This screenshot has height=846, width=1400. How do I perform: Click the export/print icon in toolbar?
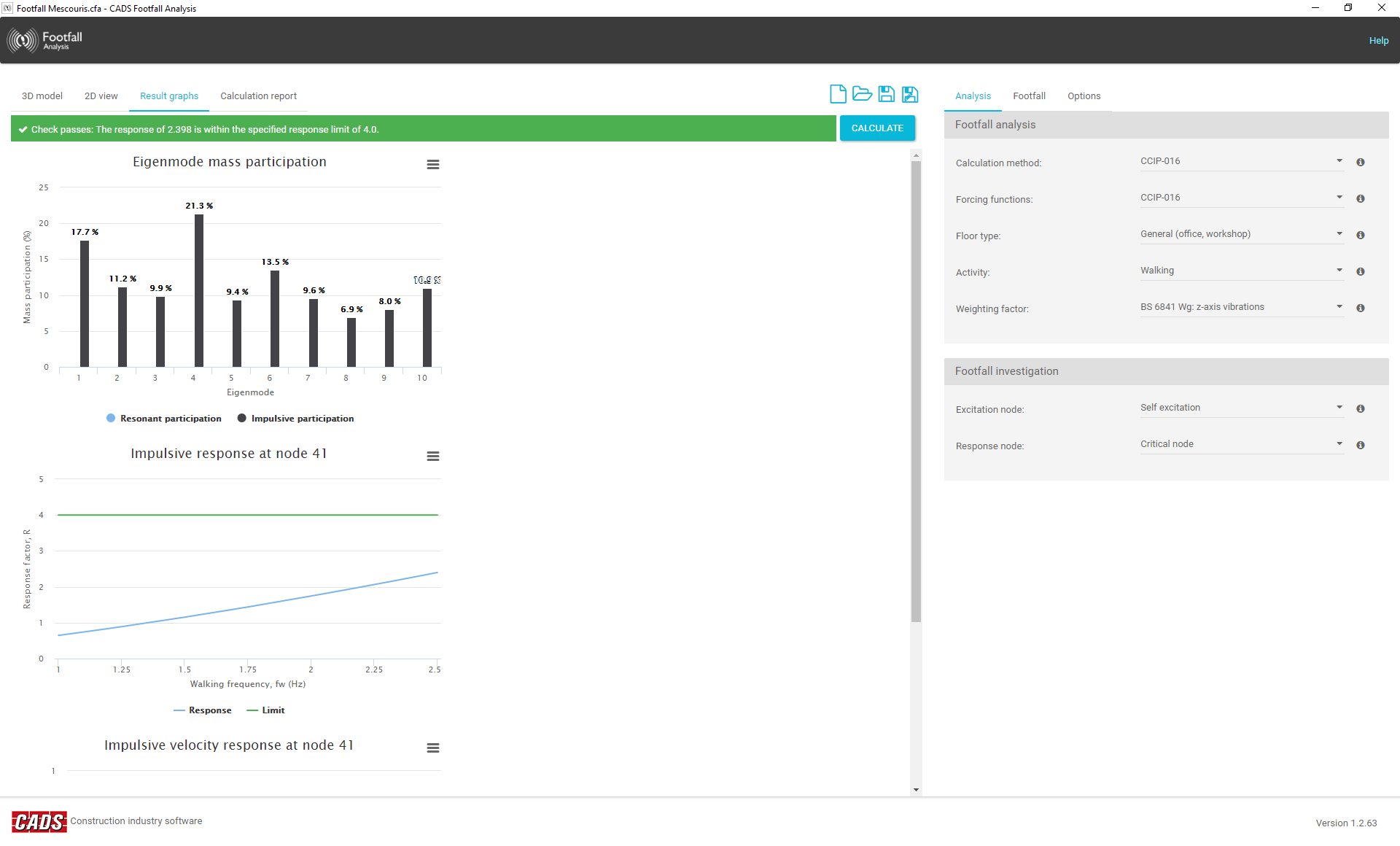[x=910, y=95]
